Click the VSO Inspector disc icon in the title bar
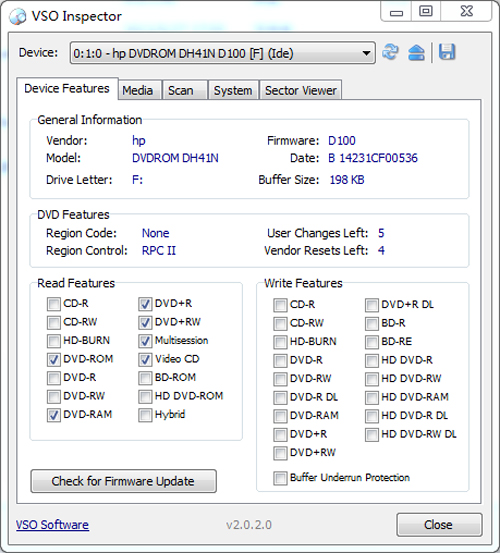This screenshot has height=553, width=500. [18, 16]
